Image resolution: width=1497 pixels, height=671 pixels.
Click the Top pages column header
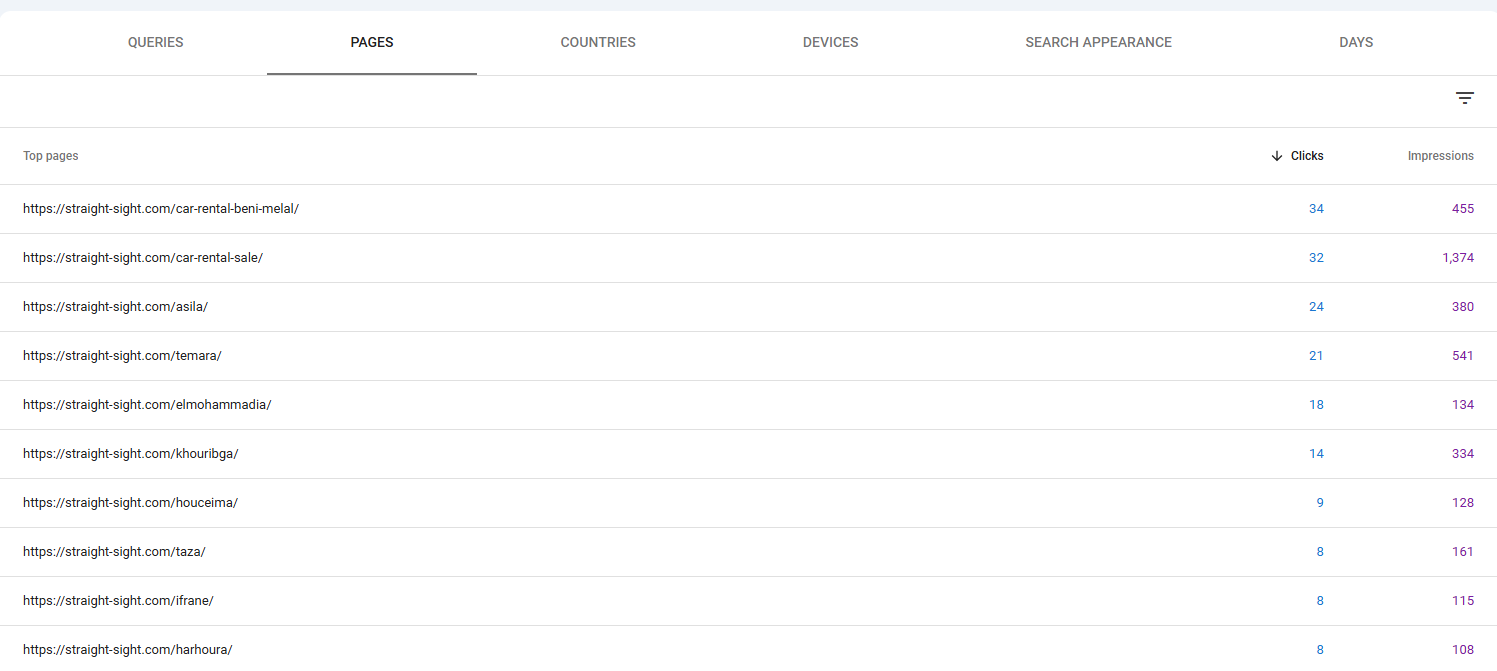[51, 156]
